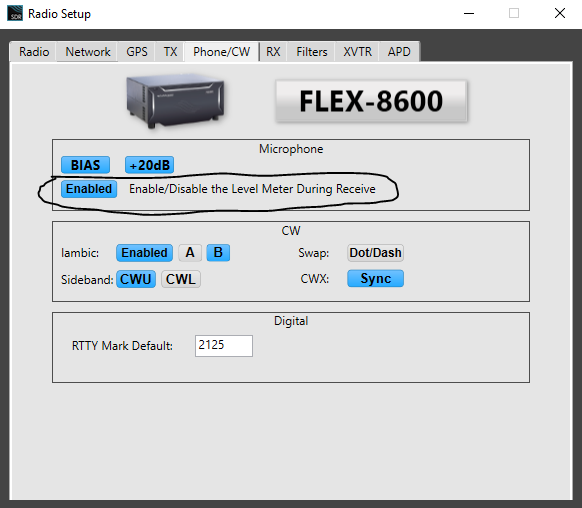
Task: Select the Phone/CW tab
Action: (222, 52)
